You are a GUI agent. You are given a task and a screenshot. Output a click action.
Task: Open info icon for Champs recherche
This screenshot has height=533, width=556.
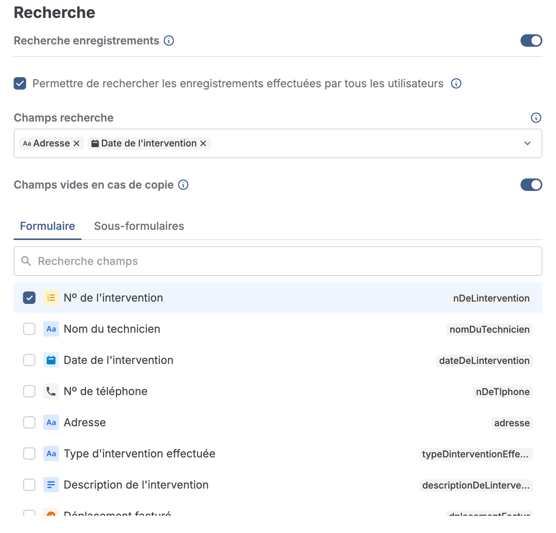click(x=536, y=118)
